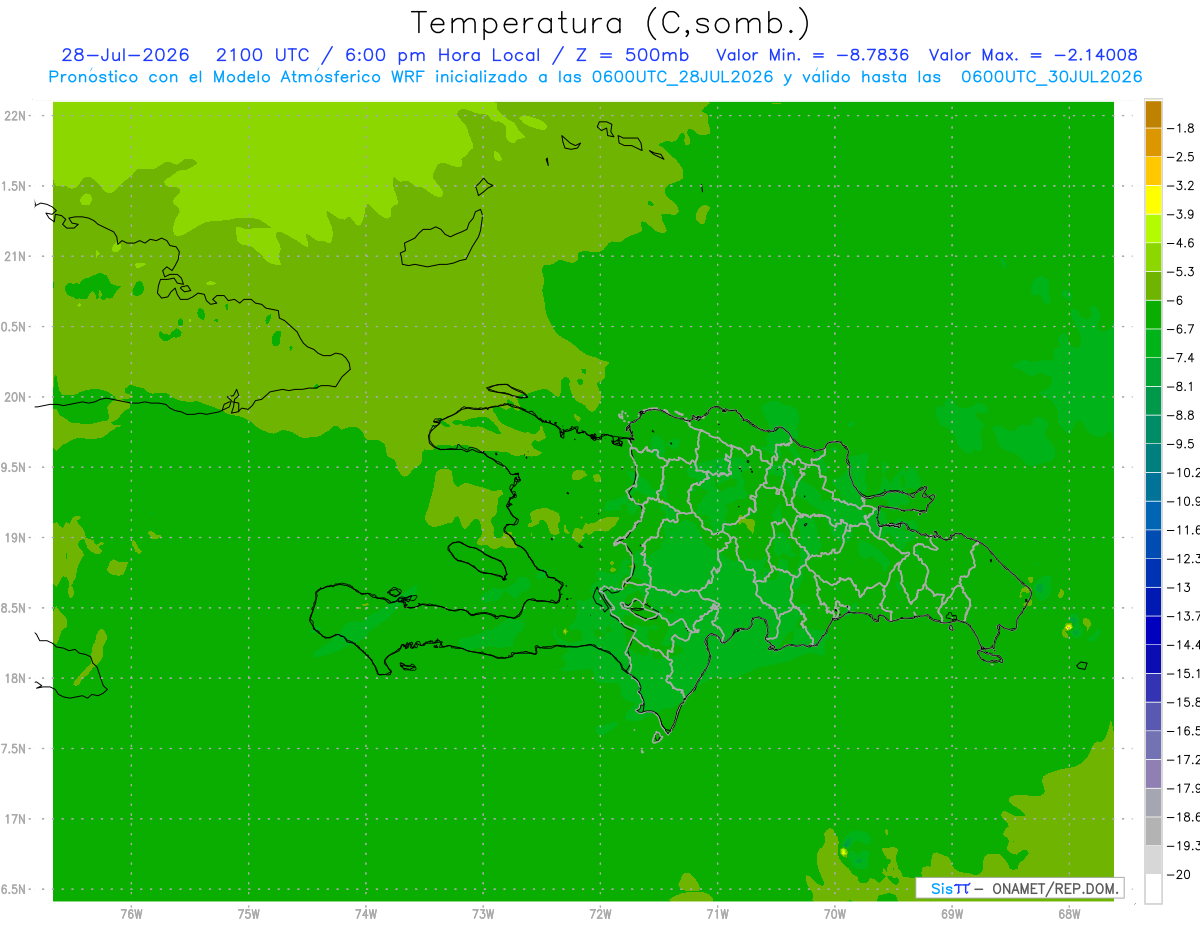Viewport: 1200px width, 927px height.
Task: Click the '70W' longitude axis label
Action: pos(835,914)
